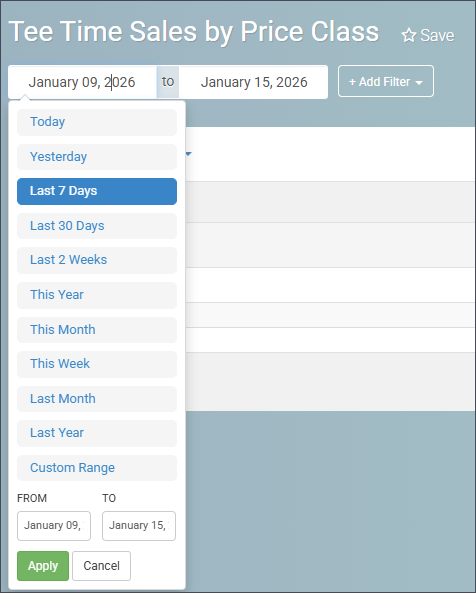The width and height of the screenshot is (476, 593).
Task: Click the small blue caret beside the date panel
Action: [x=188, y=154]
